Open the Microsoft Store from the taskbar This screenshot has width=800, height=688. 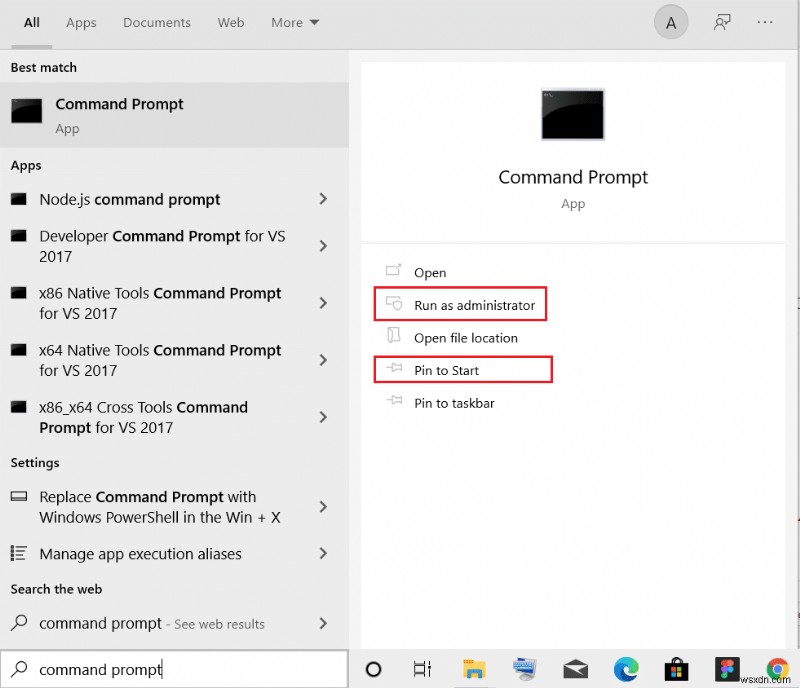click(678, 670)
